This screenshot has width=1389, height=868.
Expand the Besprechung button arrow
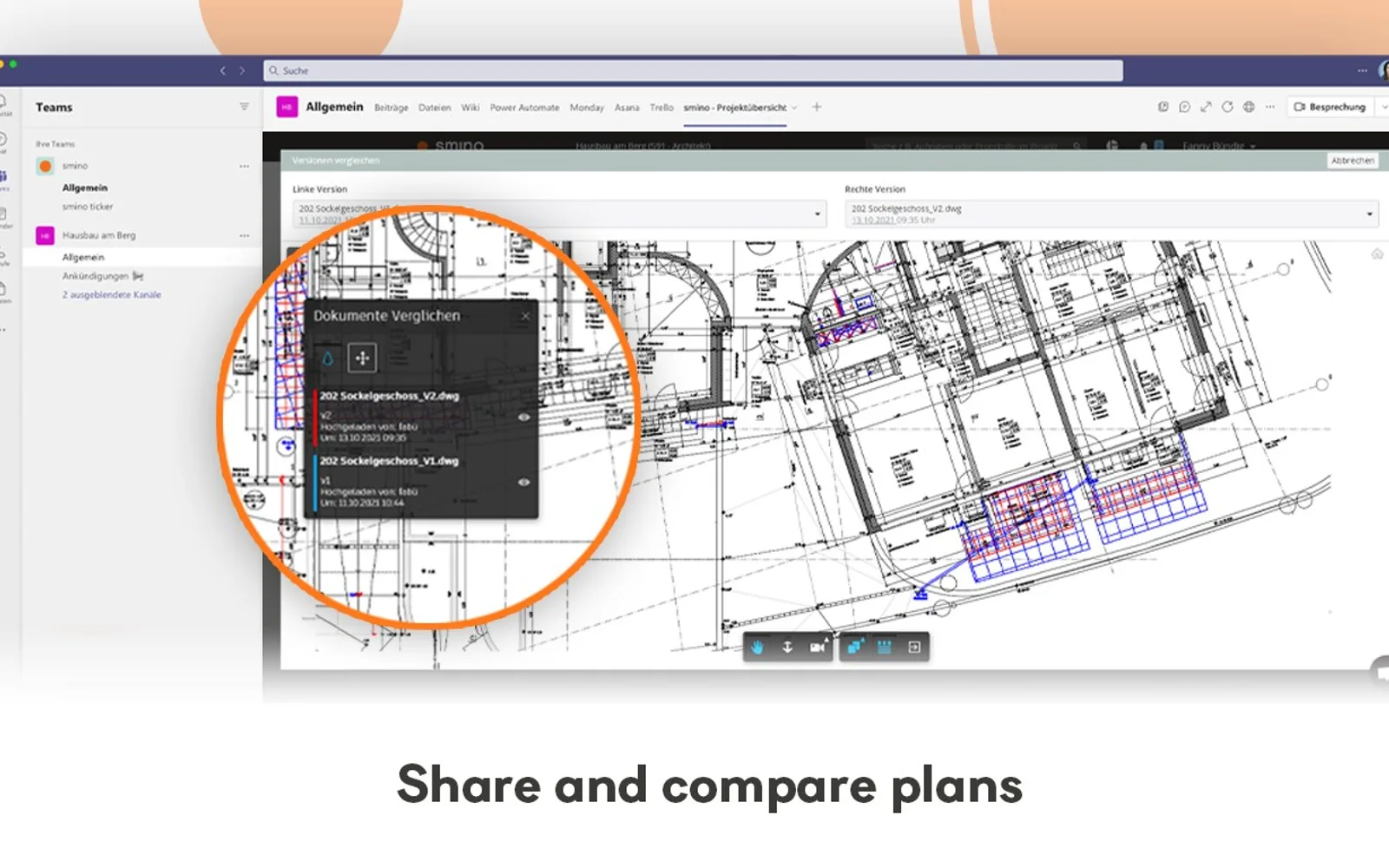tap(1383, 107)
